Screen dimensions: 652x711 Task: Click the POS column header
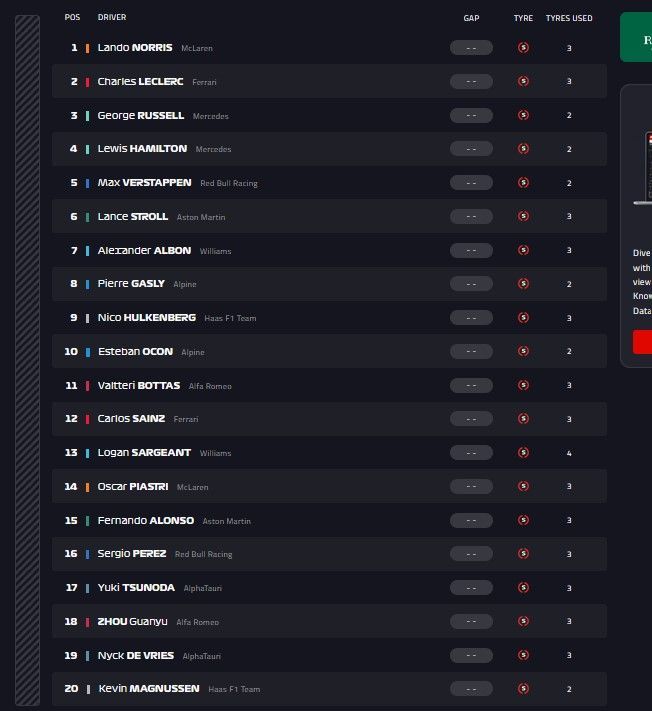[72, 18]
